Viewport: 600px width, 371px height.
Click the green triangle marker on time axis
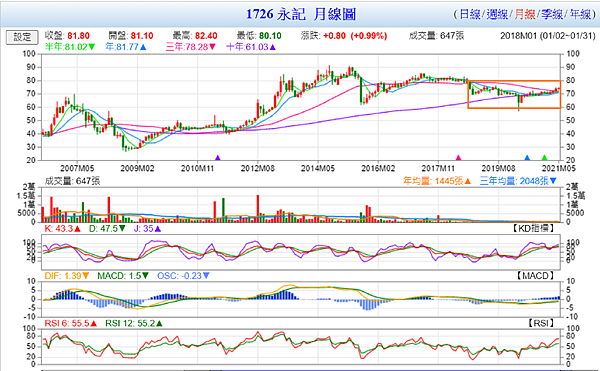pos(545,158)
